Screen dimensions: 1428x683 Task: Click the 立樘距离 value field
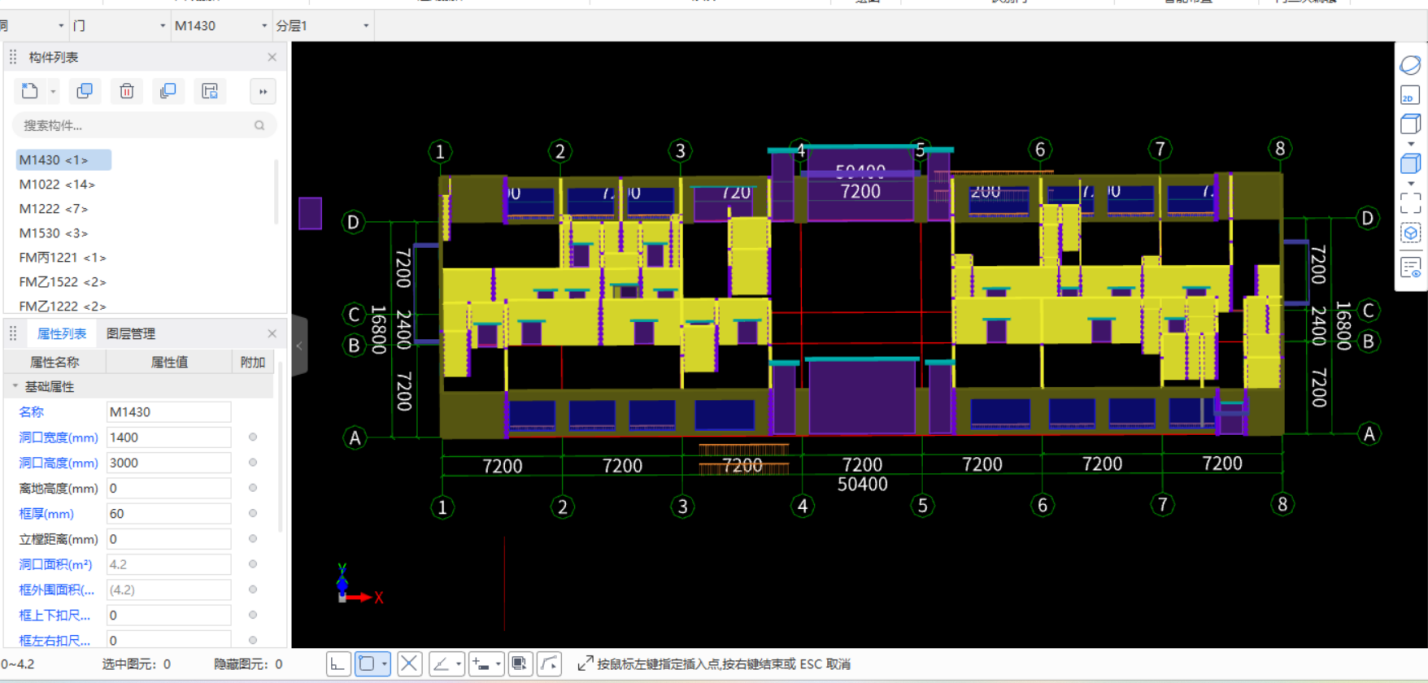pyautogui.click(x=169, y=539)
